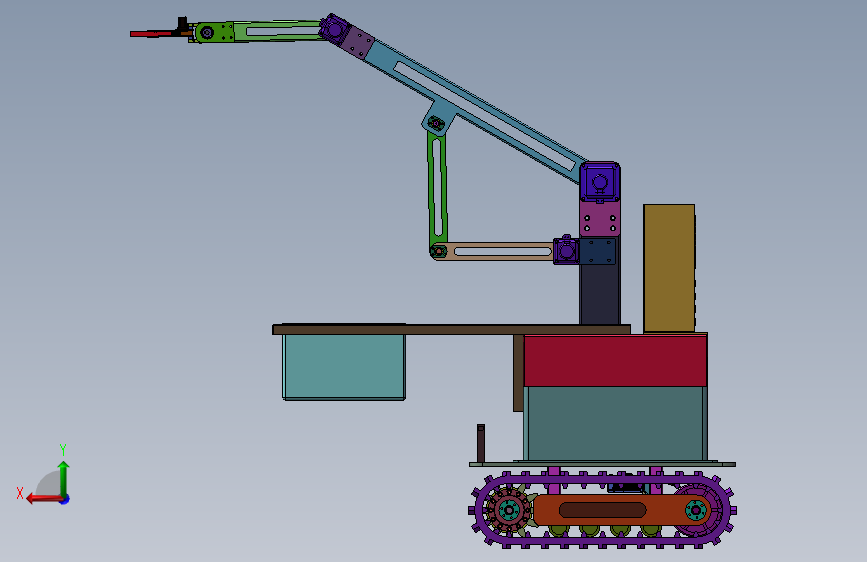Click the green "Y" label above the triad
The image size is (867, 562).
pos(63,449)
